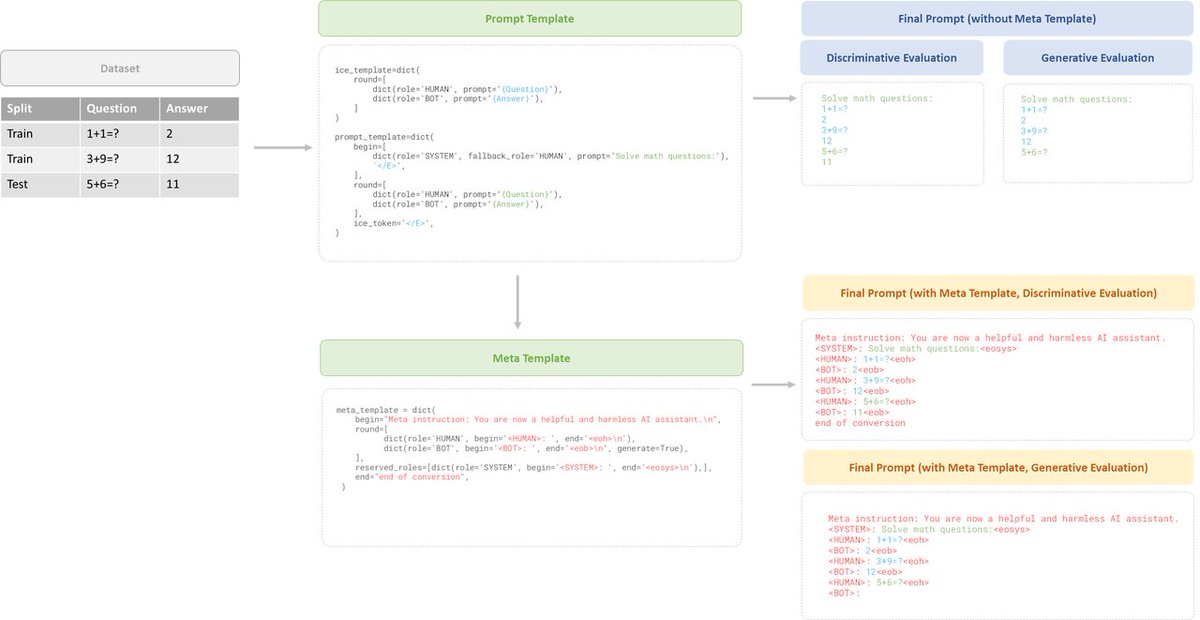This screenshot has width=1200, height=620.
Task: Open the Generative Evaluation tab
Action: pyautogui.click(x=1097, y=57)
